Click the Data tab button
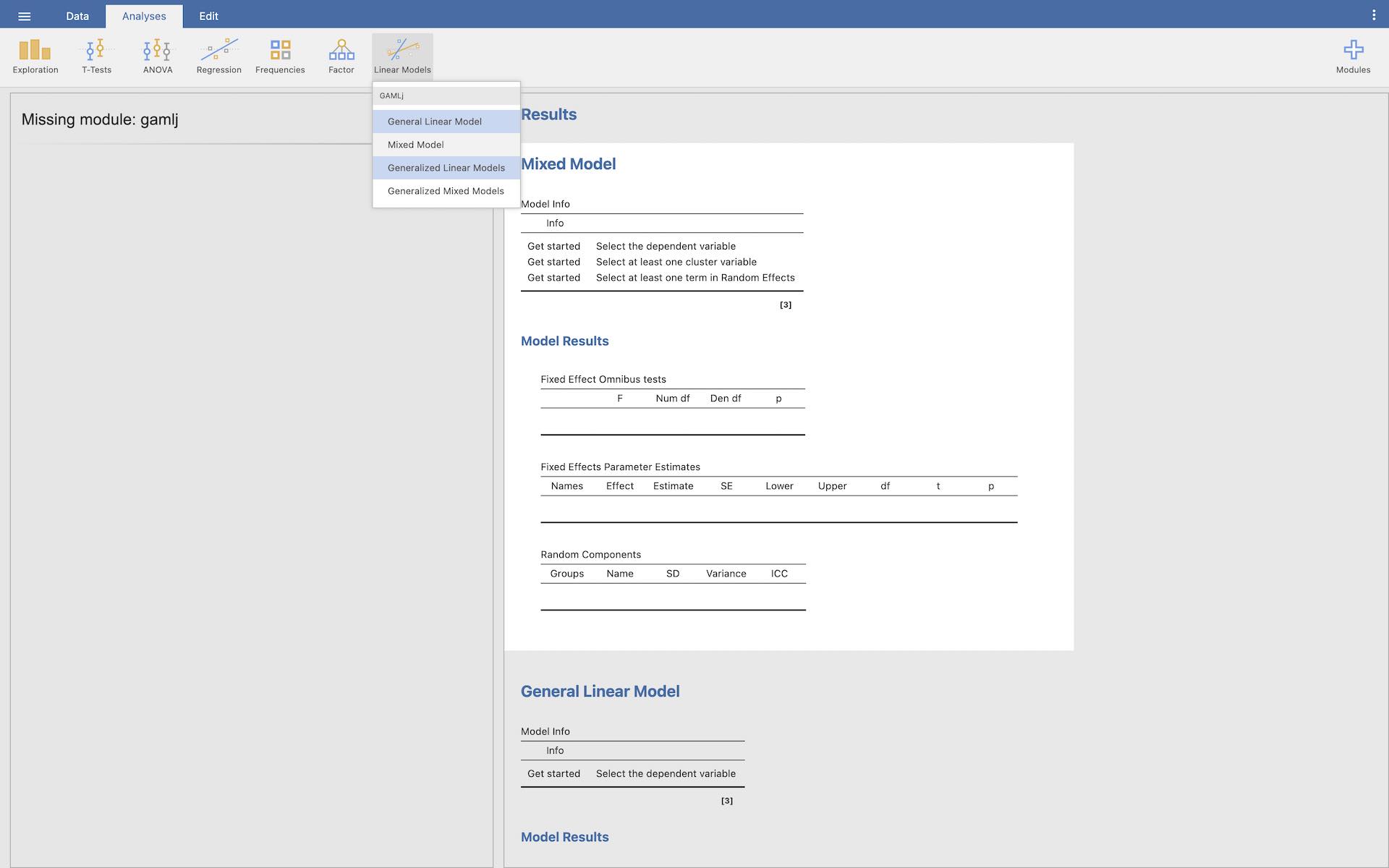1389x868 pixels. tap(78, 15)
